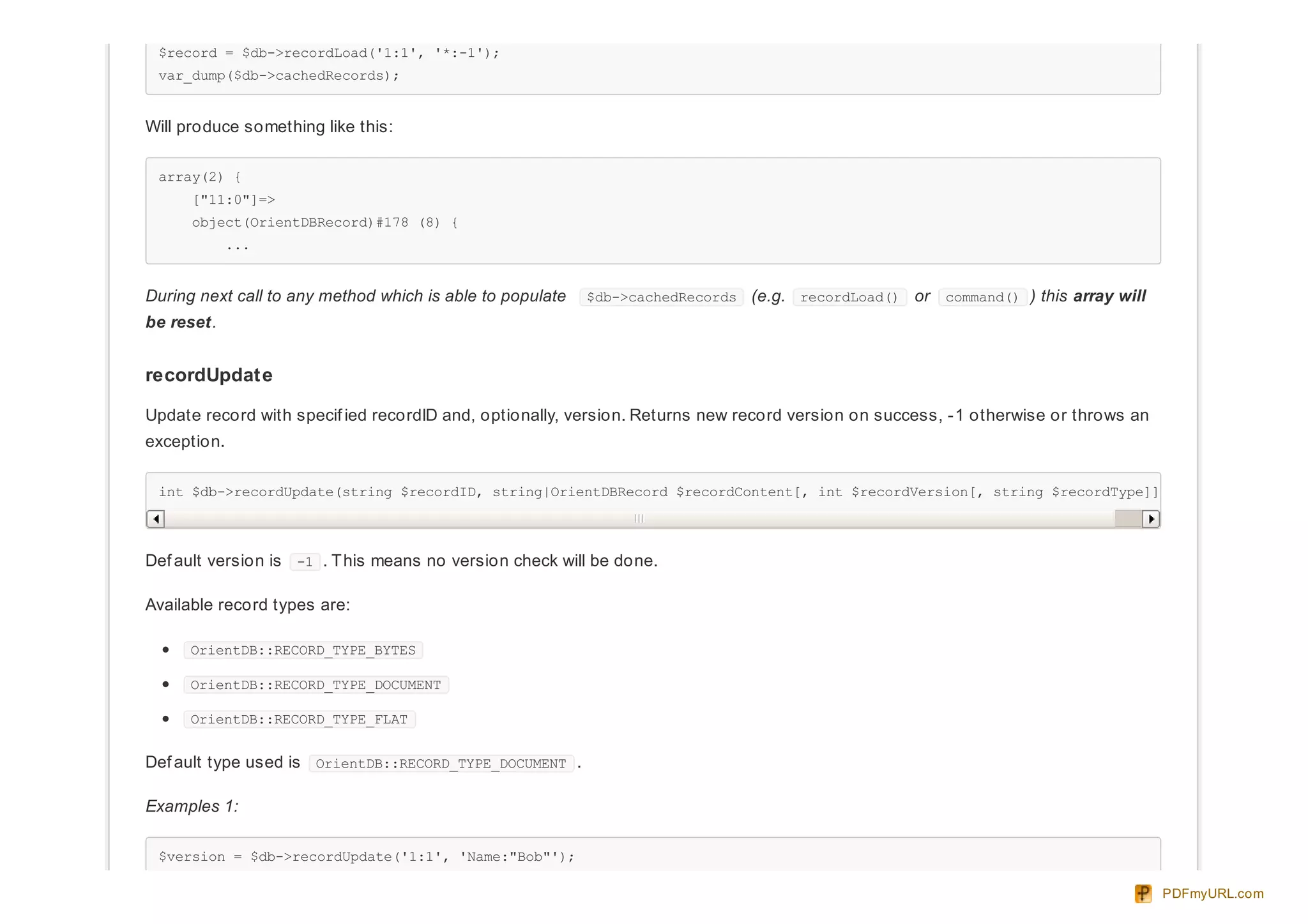Click the $version recordUpdate example line
Viewport: 1308px width, 924px height.
pyautogui.click(x=367, y=856)
